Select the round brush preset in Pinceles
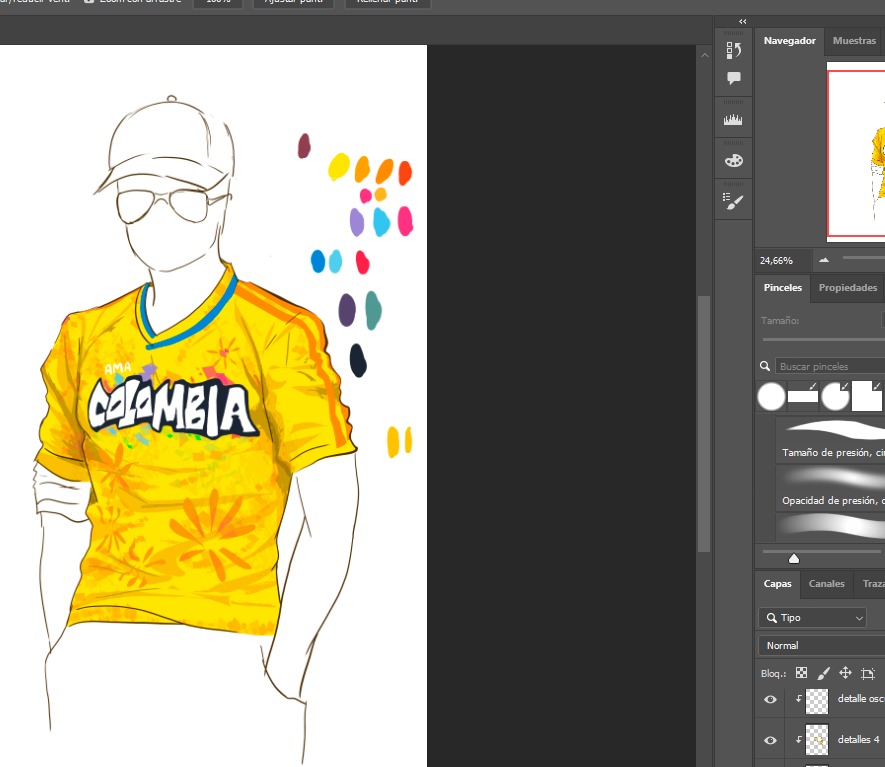 pos(771,396)
